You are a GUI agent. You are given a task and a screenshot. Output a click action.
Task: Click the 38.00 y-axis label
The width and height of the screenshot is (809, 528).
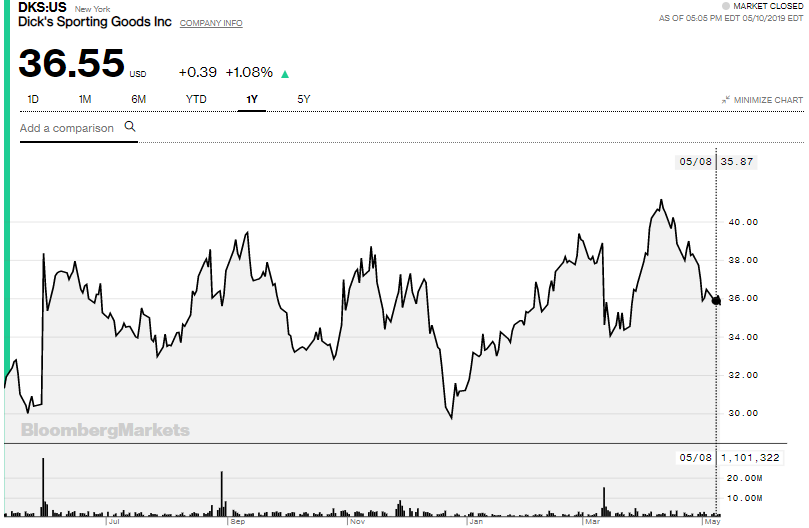point(743,260)
